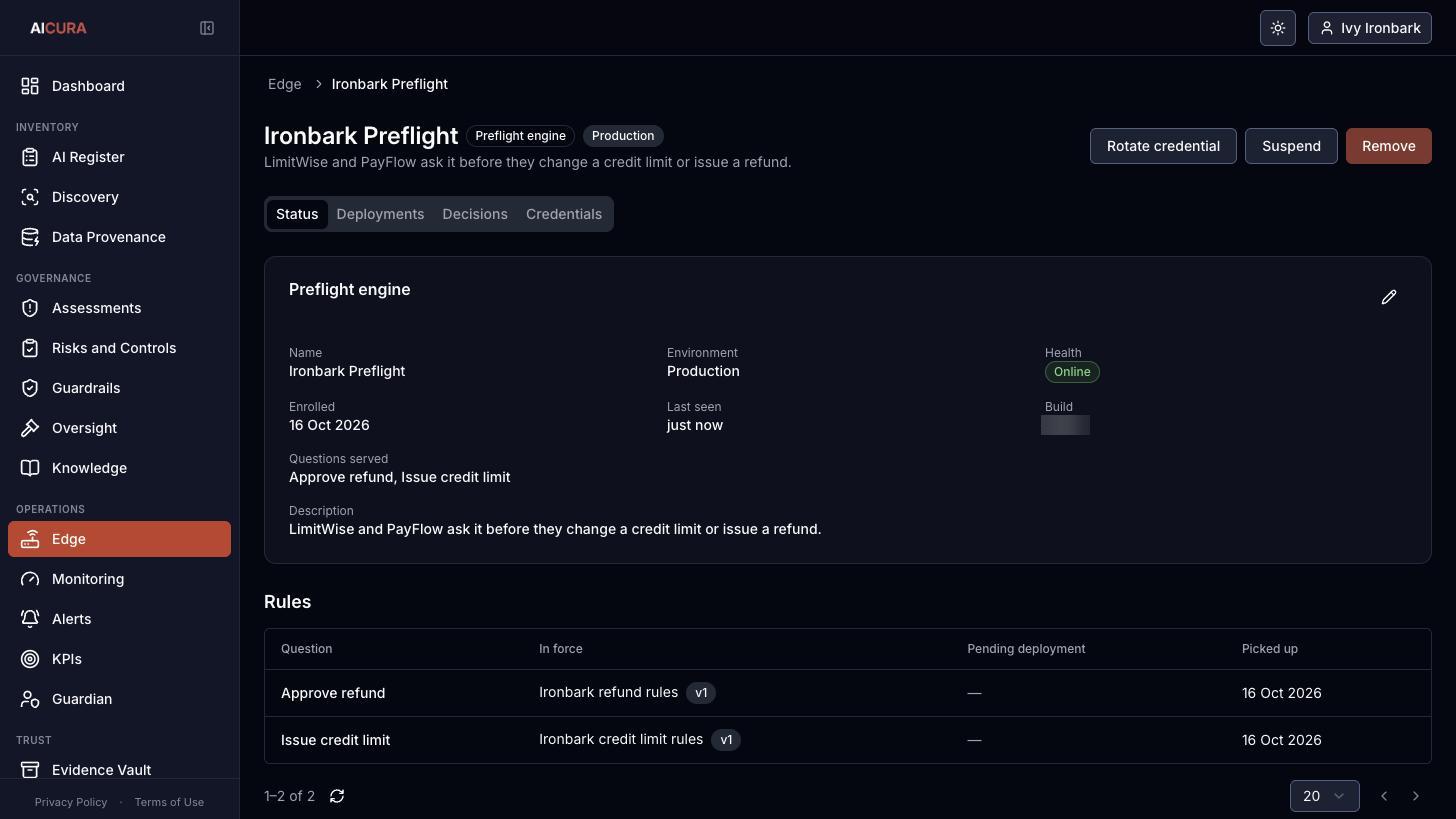The height and width of the screenshot is (819, 1456).
Task: Open the Discovery page
Action: [119, 197]
